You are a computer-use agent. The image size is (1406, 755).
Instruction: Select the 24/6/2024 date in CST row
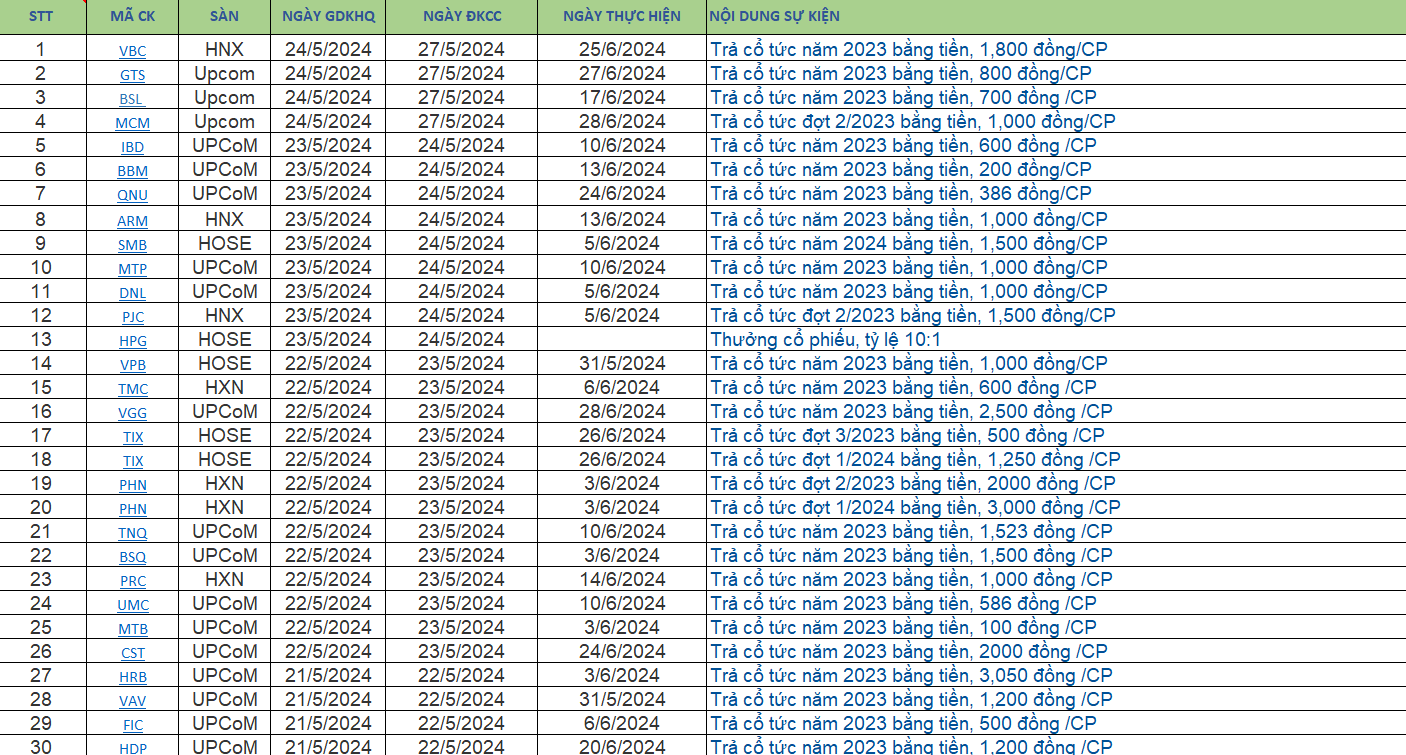pos(622,652)
